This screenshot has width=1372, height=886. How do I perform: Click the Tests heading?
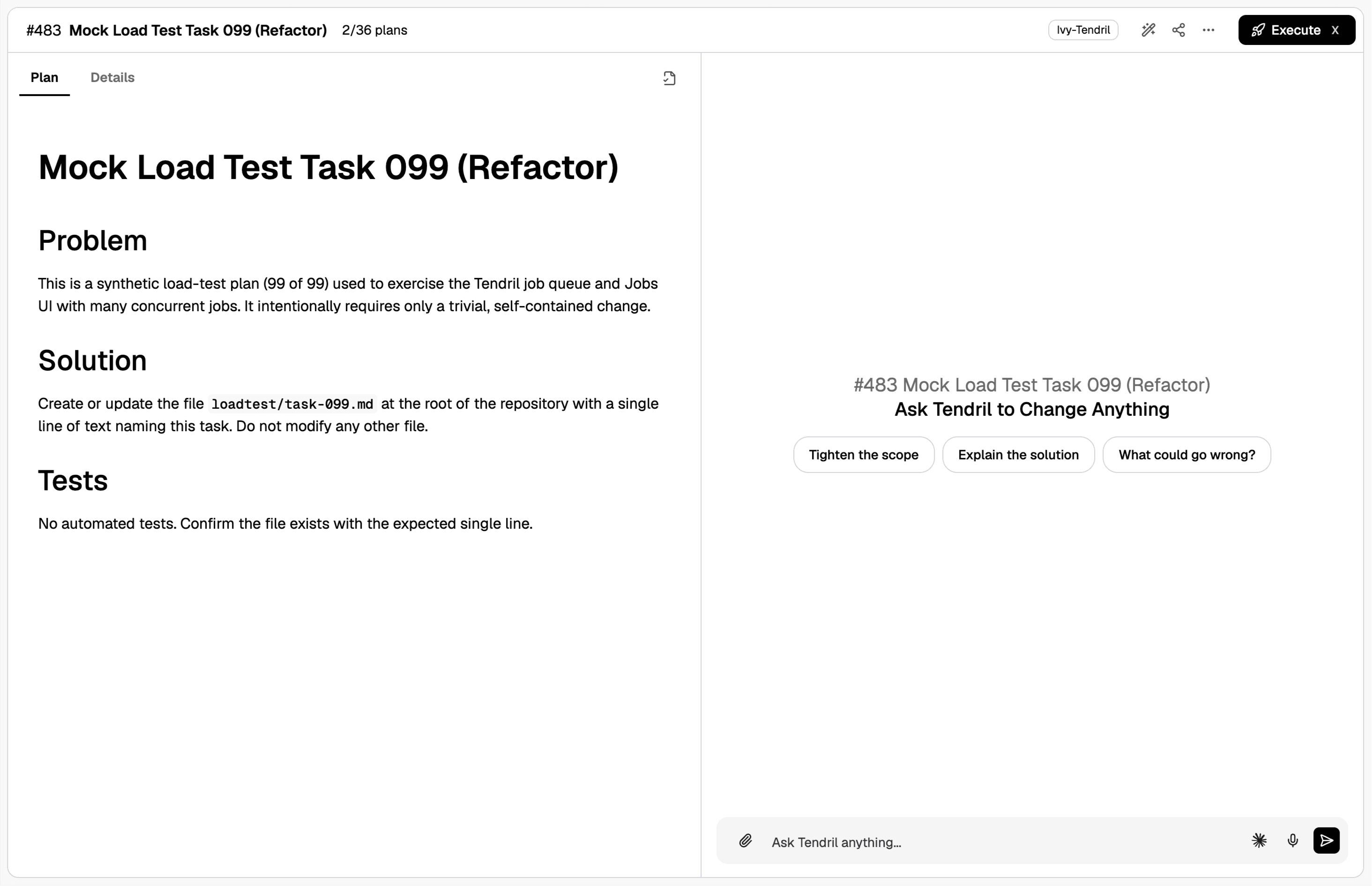tap(73, 481)
